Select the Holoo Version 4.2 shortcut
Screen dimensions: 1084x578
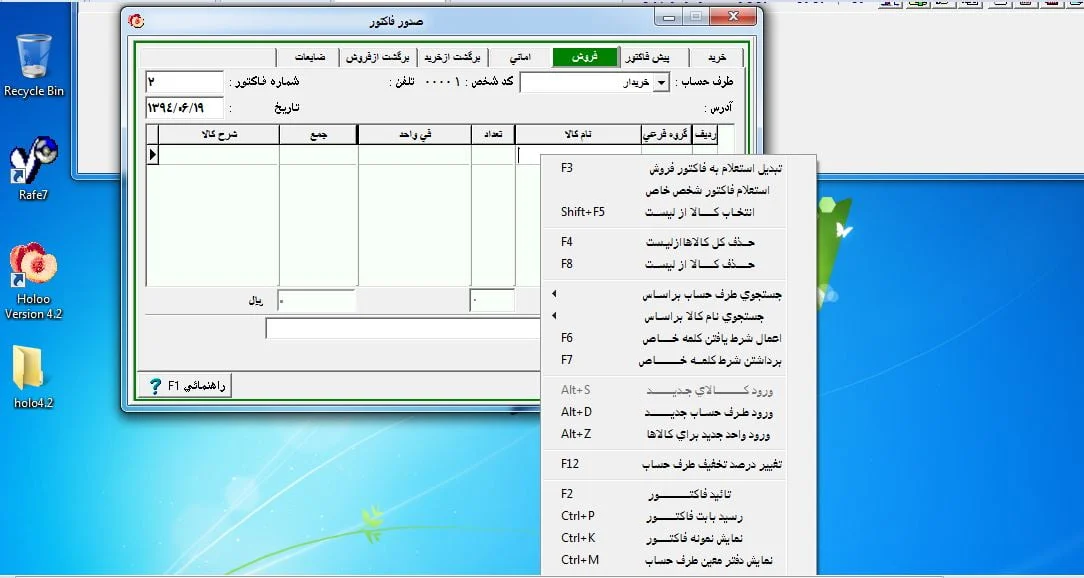pyautogui.click(x=33, y=280)
